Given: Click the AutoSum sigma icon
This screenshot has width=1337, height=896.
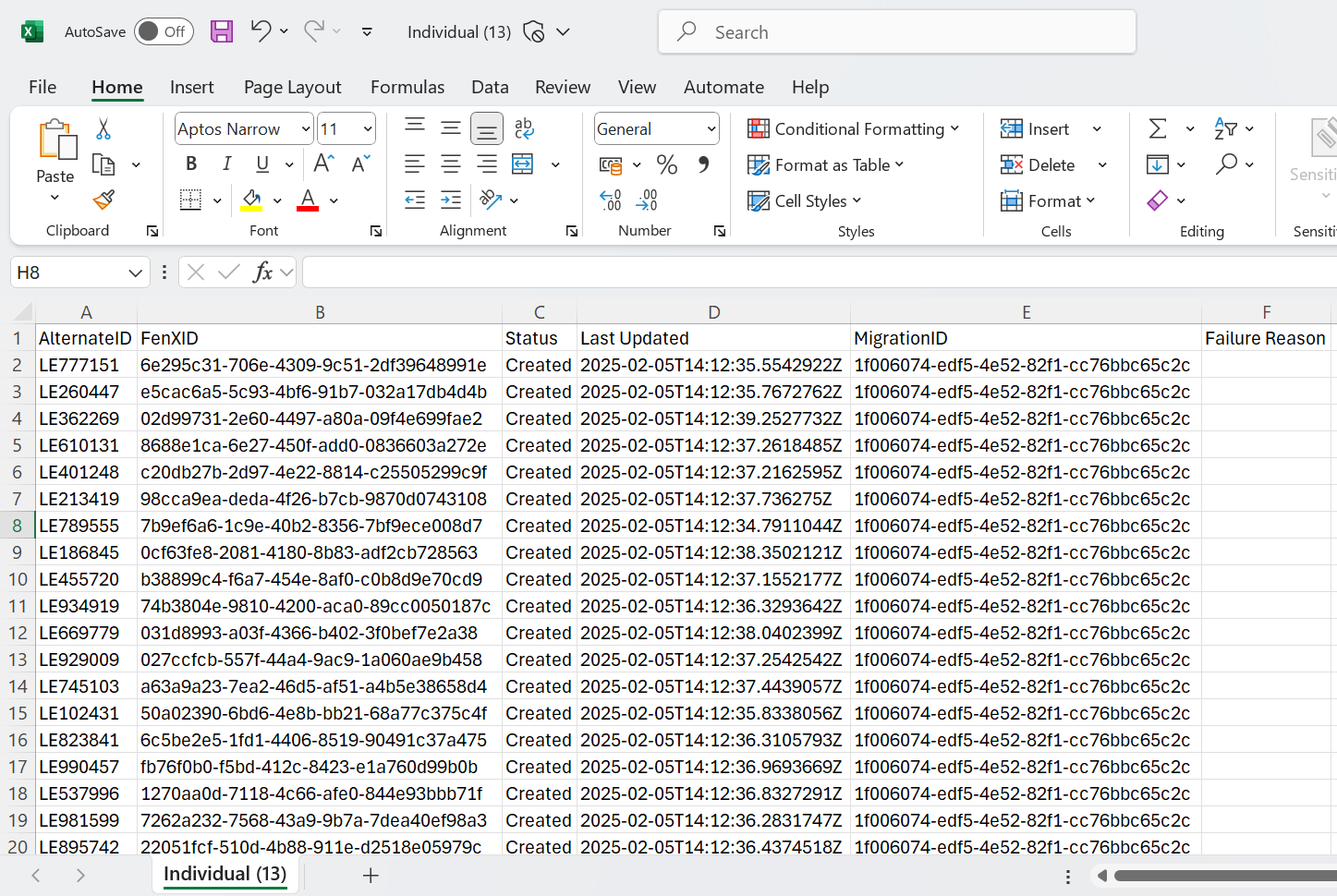Looking at the screenshot, I should (1158, 129).
